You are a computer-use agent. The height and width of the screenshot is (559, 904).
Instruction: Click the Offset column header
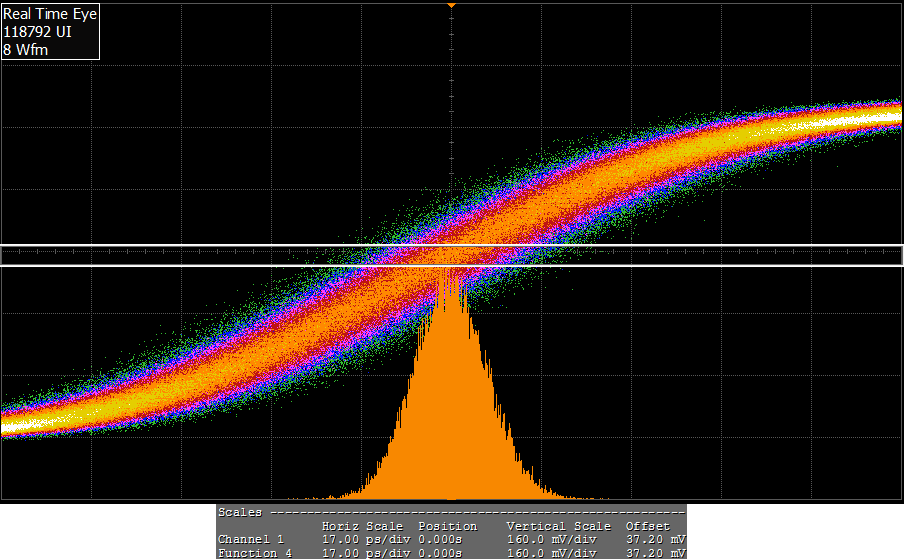click(x=647, y=526)
